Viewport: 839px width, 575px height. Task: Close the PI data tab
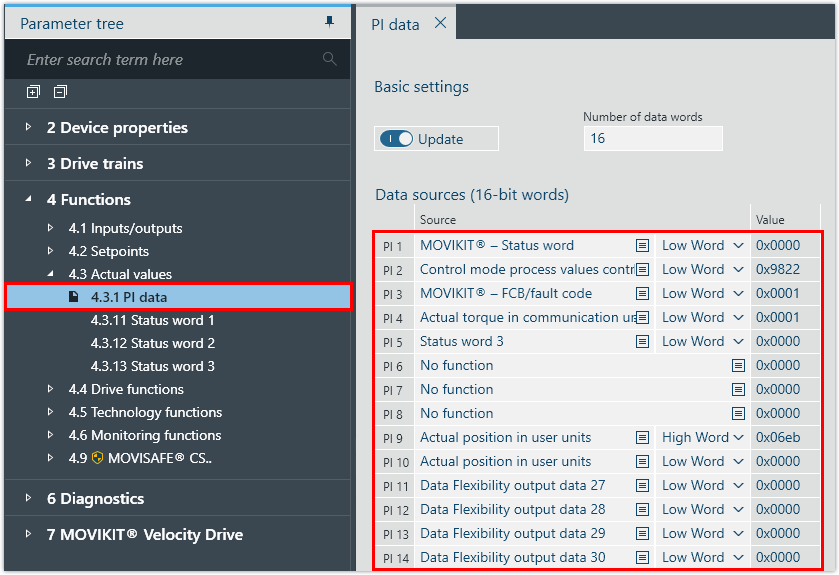pyautogui.click(x=440, y=24)
